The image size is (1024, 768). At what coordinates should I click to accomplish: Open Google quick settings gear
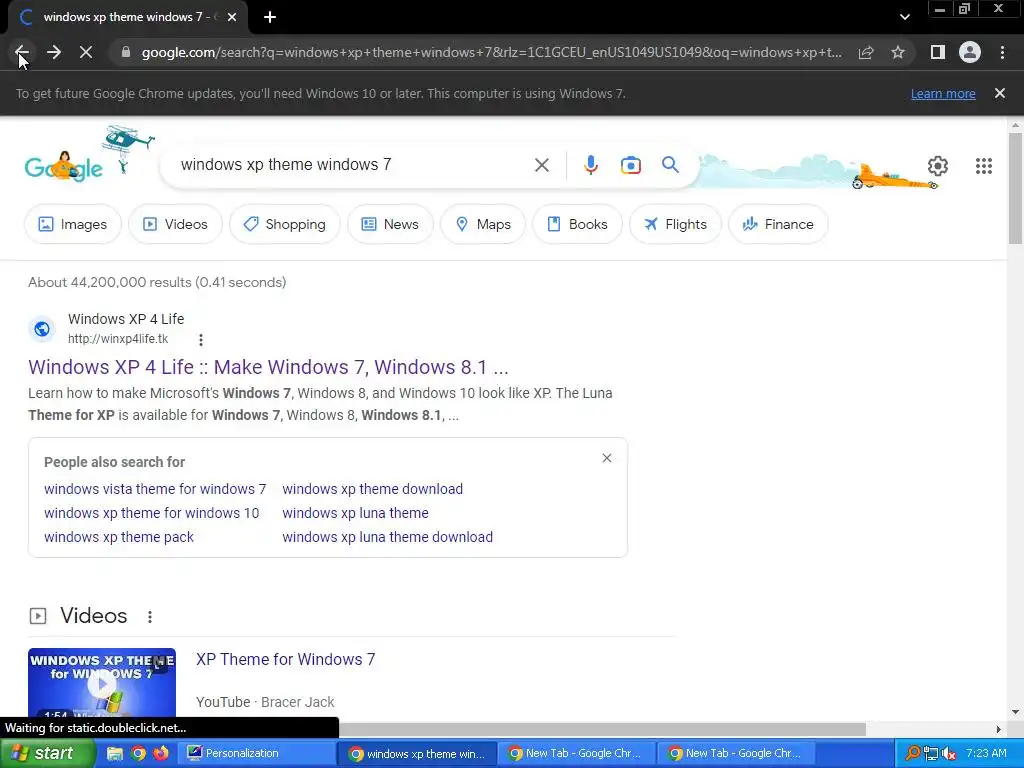(x=938, y=166)
